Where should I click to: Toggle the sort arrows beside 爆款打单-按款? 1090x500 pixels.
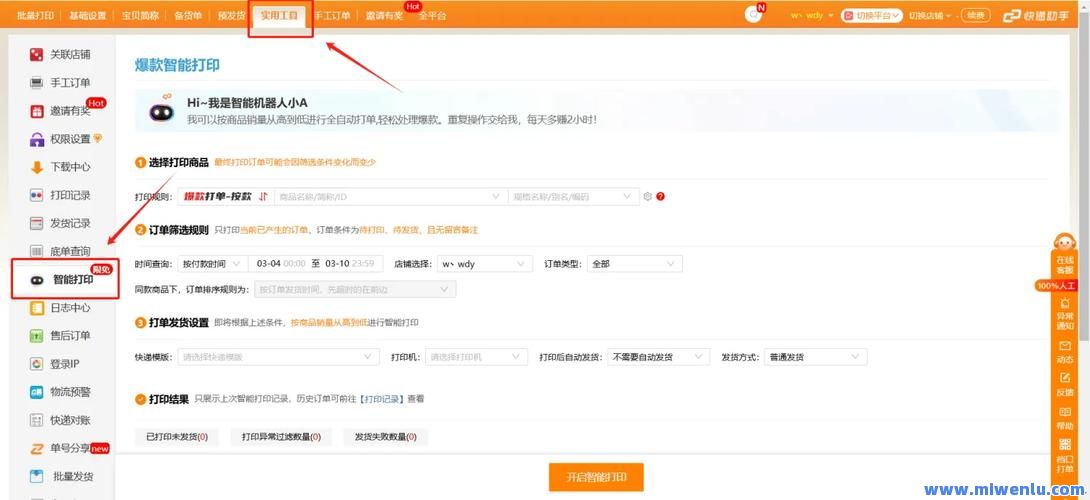click(263, 197)
